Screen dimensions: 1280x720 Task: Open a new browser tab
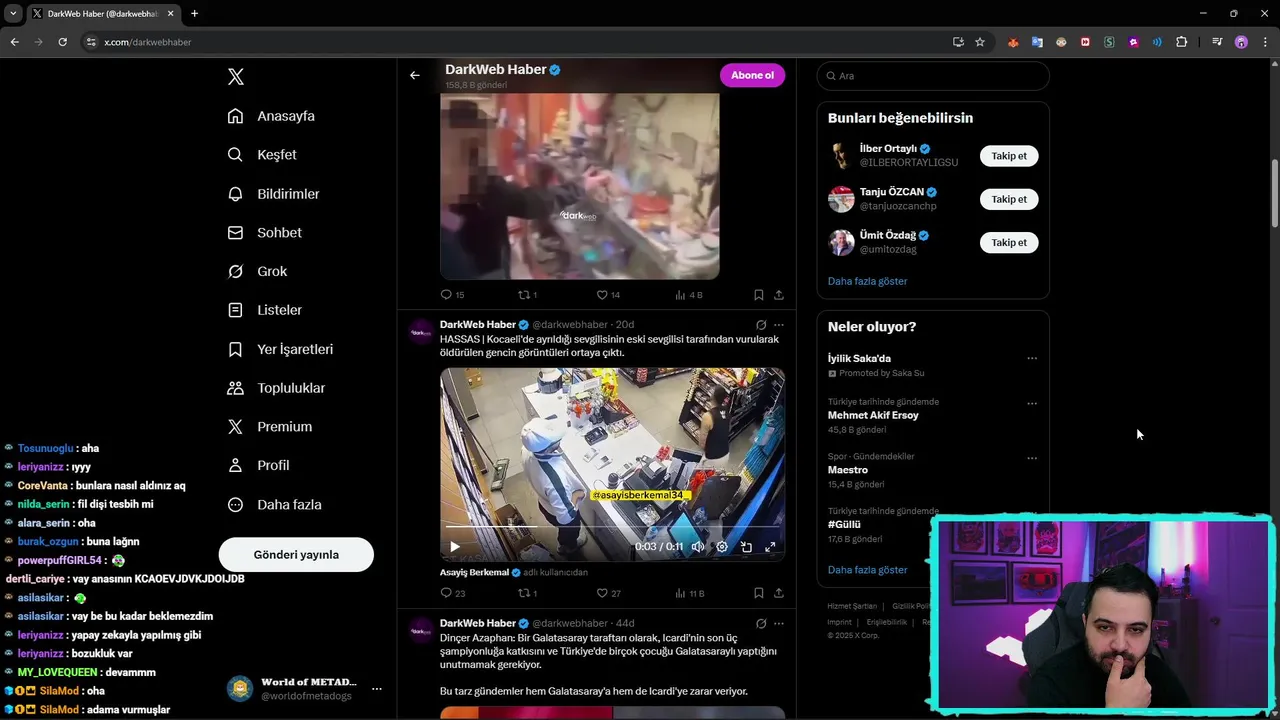[x=194, y=14]
